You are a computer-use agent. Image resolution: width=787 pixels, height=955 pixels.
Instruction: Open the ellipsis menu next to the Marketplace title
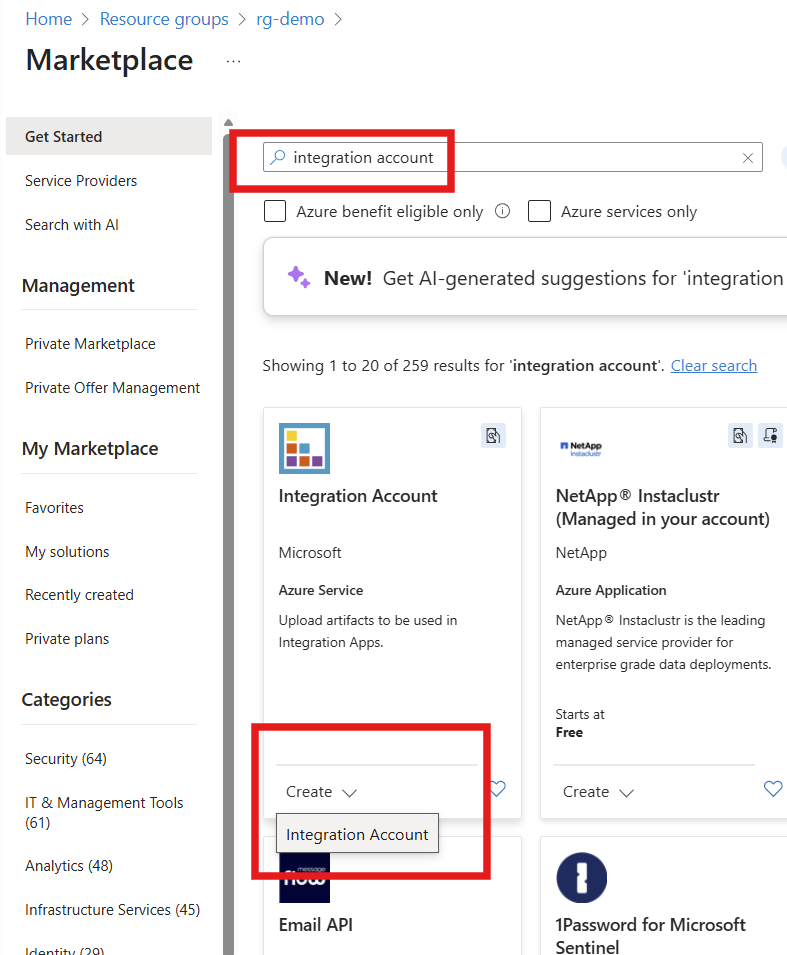click(233, 62)
